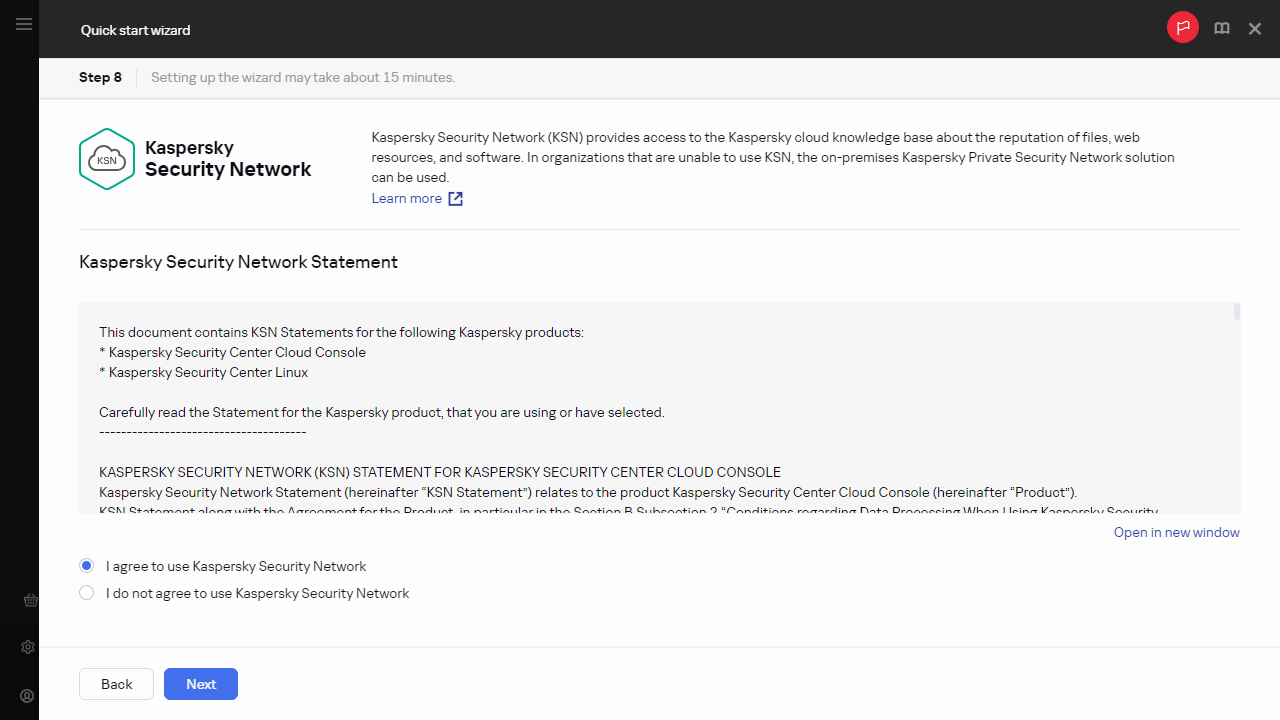The image size is (1280, 720).
Task: Open the help book icon
Action: (x=1221, y=29)
